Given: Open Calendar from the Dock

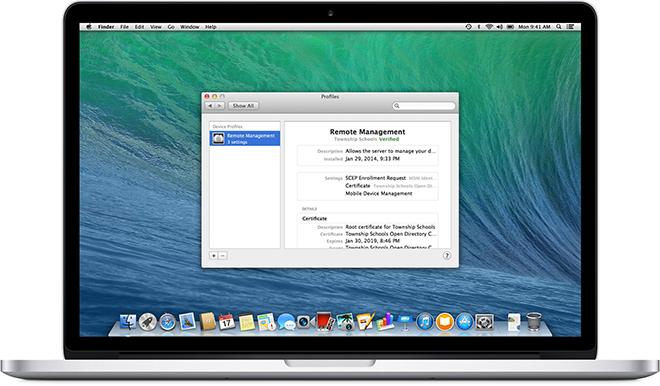Looking at the screenshot, I should pyautogui.click(x=226, y=322).
